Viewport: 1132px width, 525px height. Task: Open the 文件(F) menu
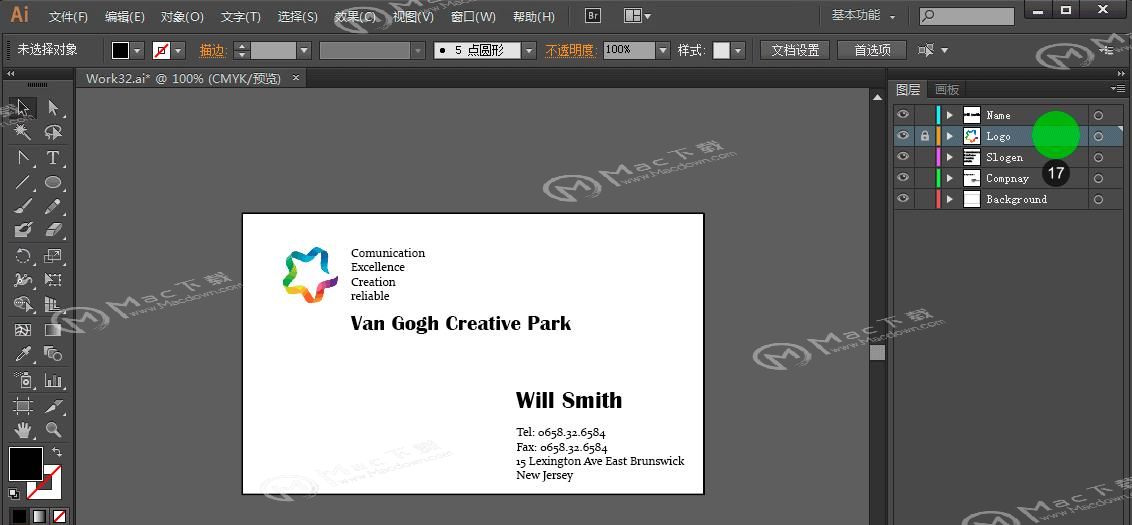pyautogui.click(x=69, y=16)
